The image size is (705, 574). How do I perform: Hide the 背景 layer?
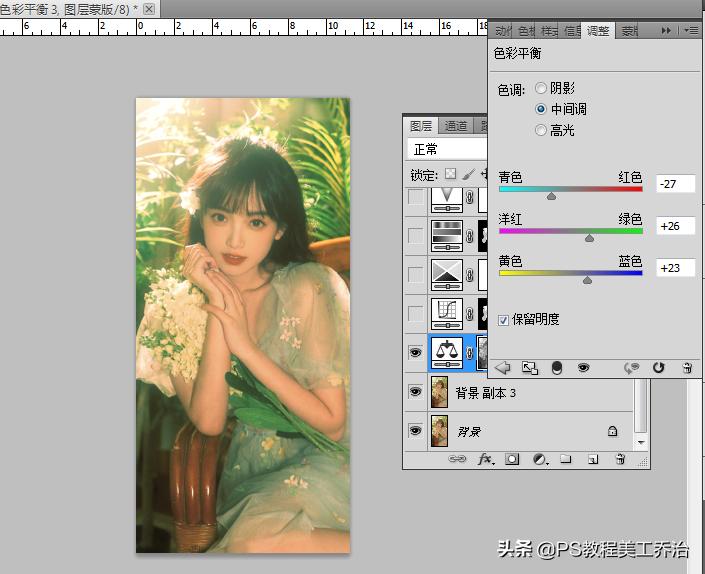pos(415,431)
